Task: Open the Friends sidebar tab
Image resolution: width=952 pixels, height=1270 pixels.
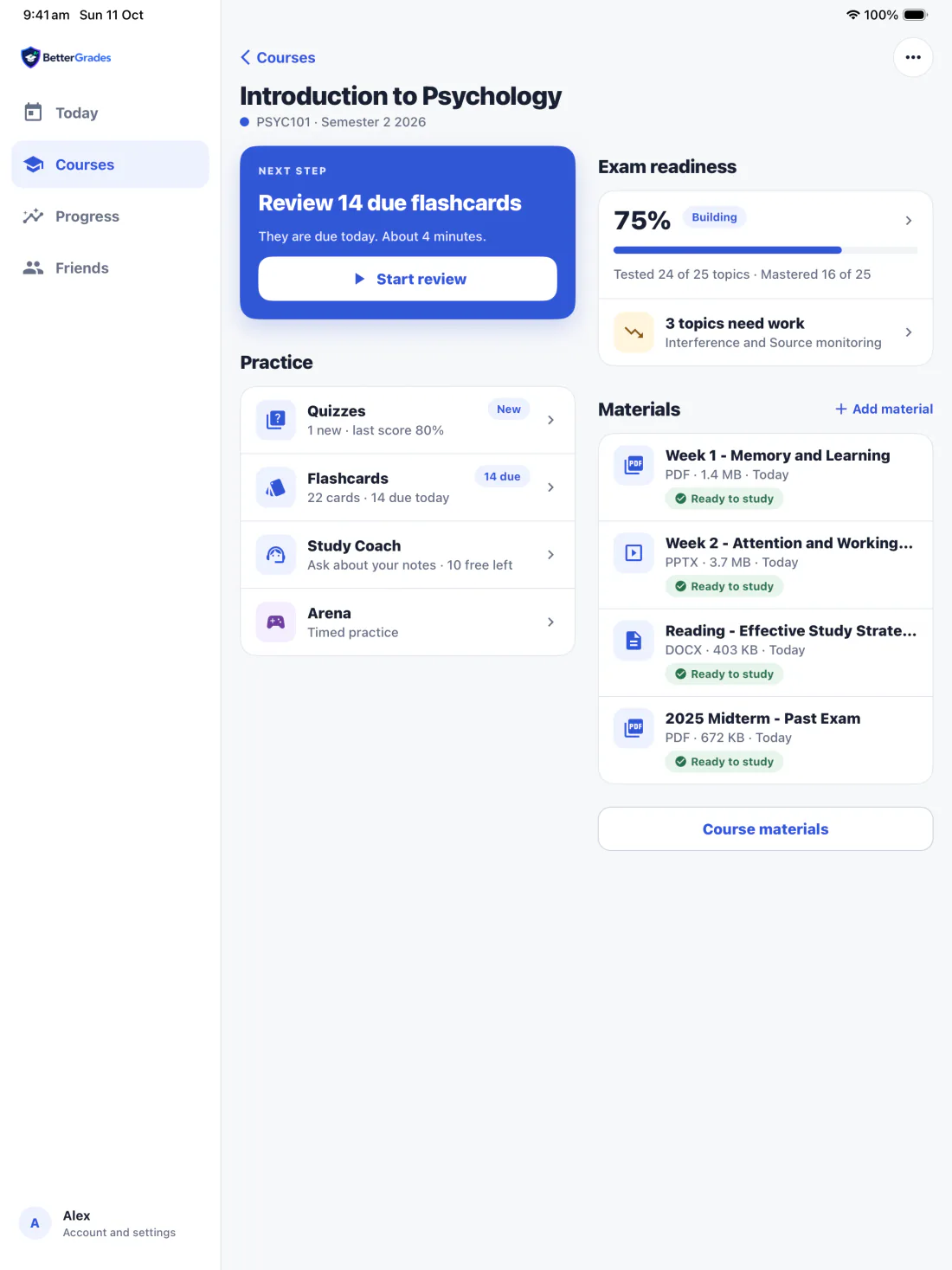Action: click(110, 268)
